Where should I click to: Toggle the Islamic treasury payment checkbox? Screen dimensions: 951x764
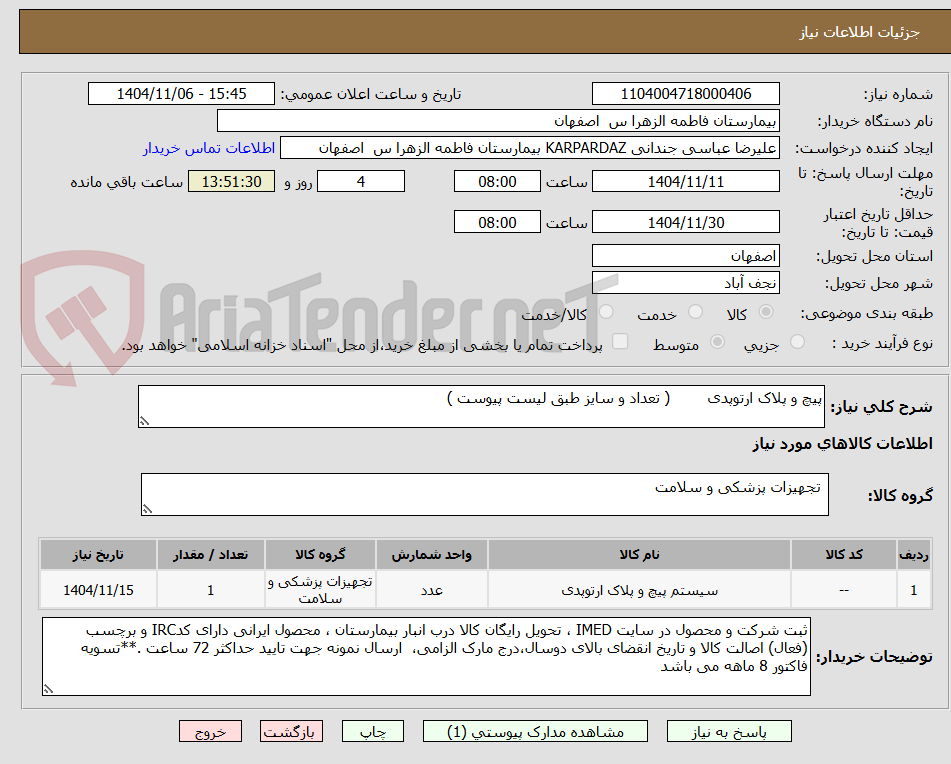click(x=620, y=341)
